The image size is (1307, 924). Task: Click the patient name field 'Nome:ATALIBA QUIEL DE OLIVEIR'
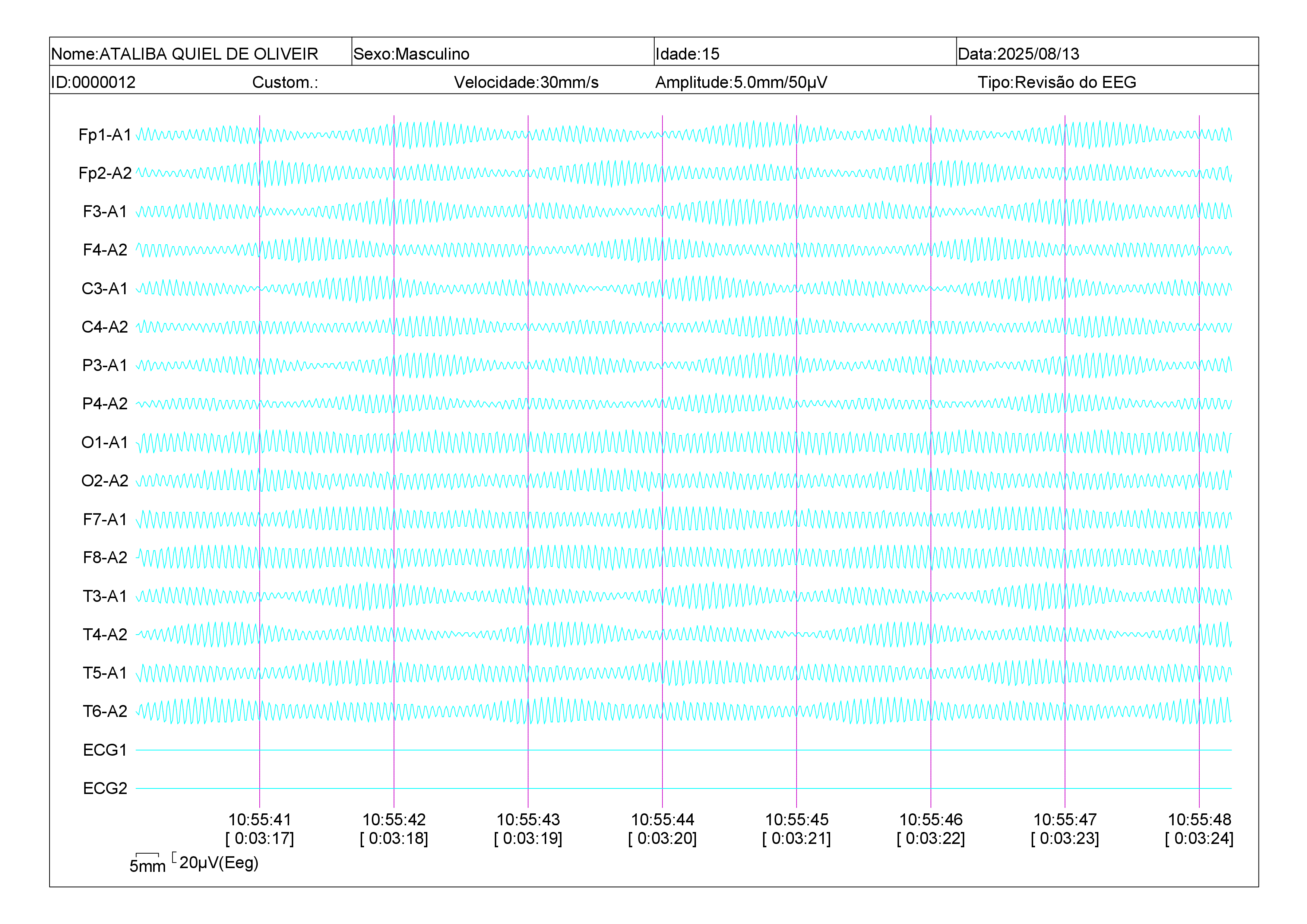pos(200,52)
